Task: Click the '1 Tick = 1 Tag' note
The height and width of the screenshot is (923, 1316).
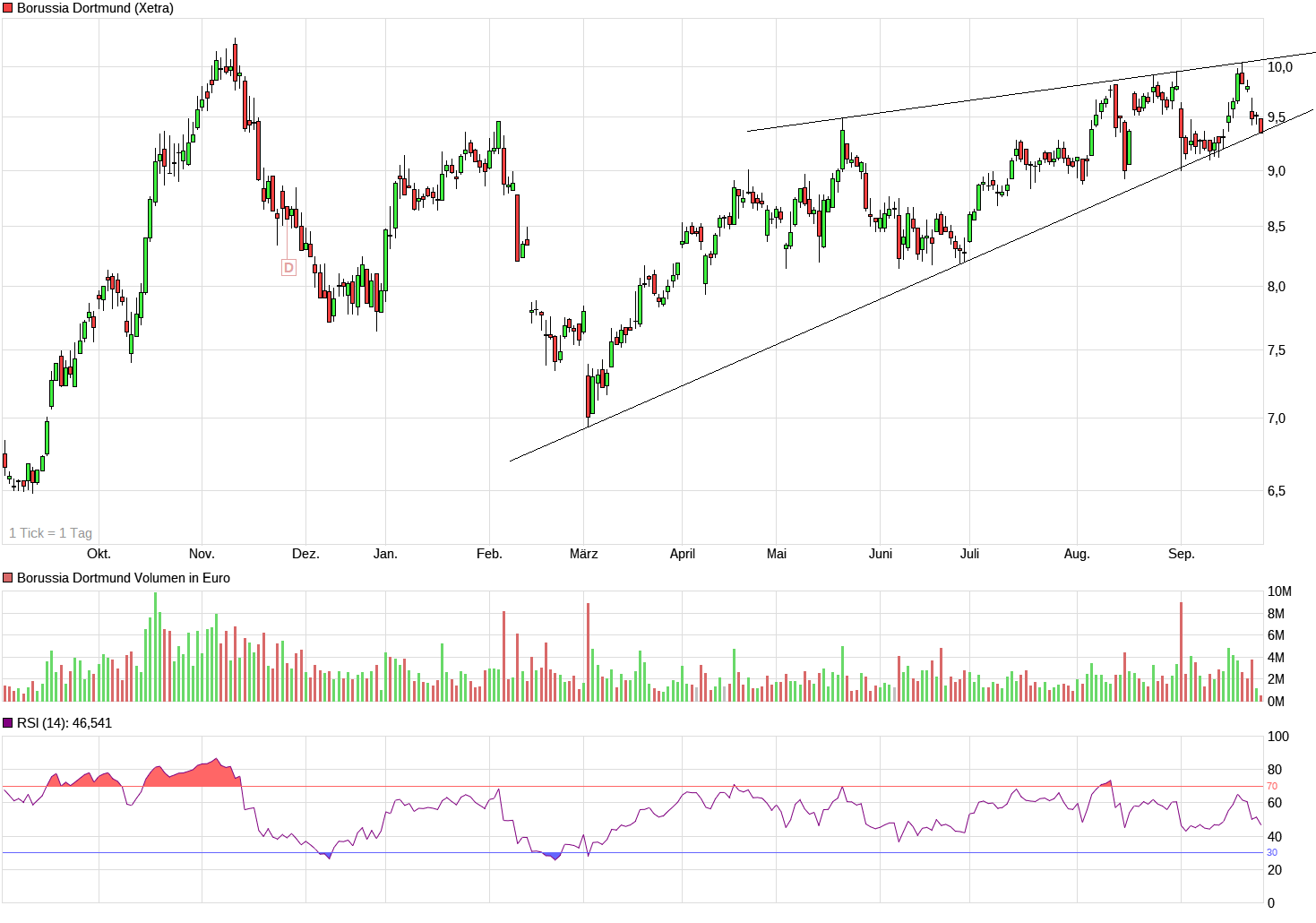Action: [50, 533]
